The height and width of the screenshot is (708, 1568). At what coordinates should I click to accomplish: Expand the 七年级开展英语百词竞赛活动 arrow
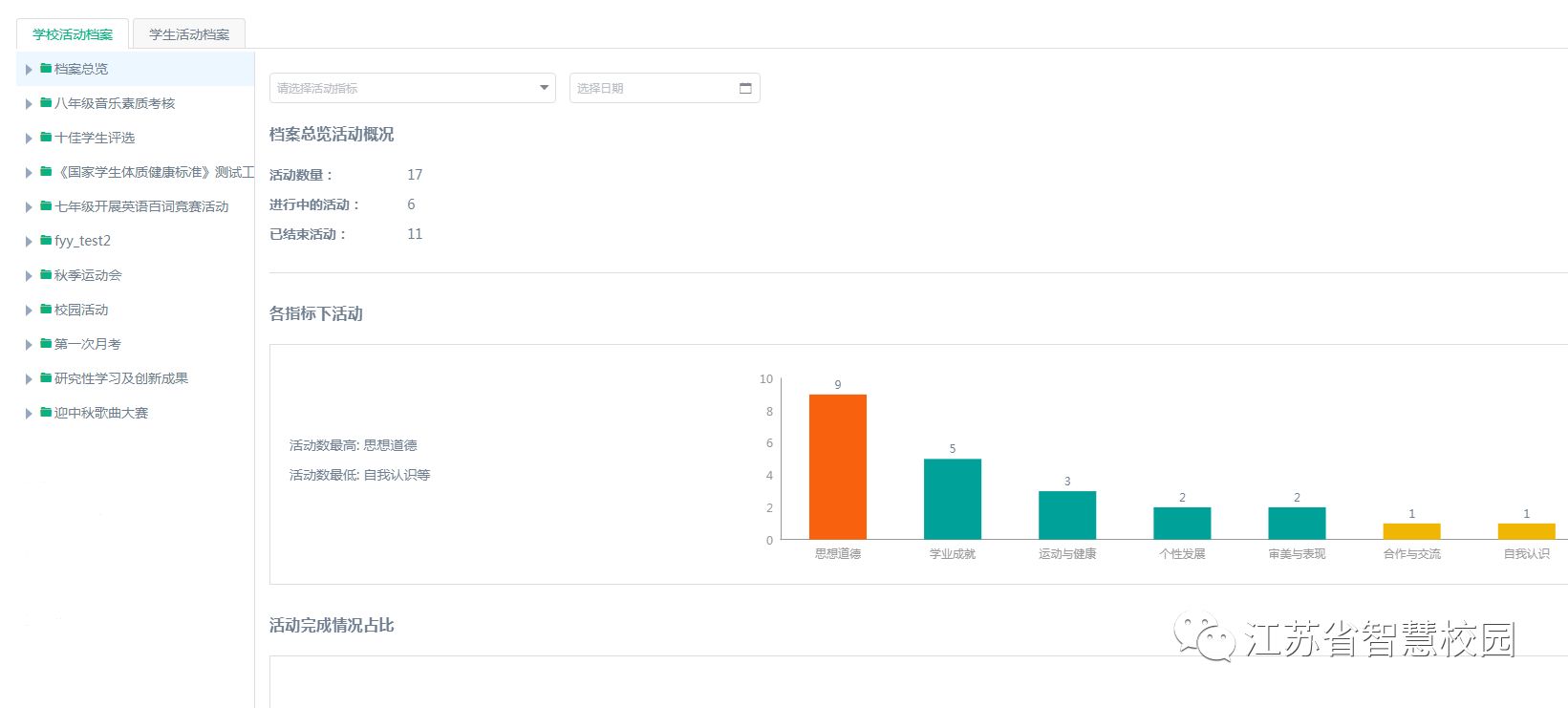(x=29, y=207)
